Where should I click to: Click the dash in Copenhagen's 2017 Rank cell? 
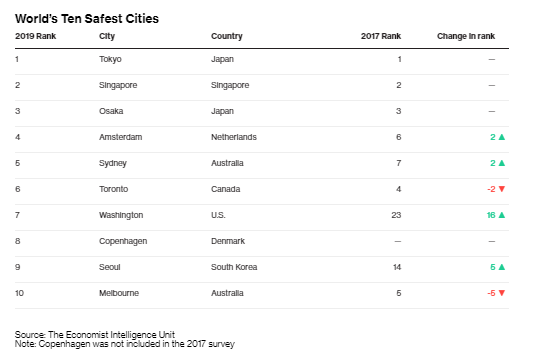[397, 241]
